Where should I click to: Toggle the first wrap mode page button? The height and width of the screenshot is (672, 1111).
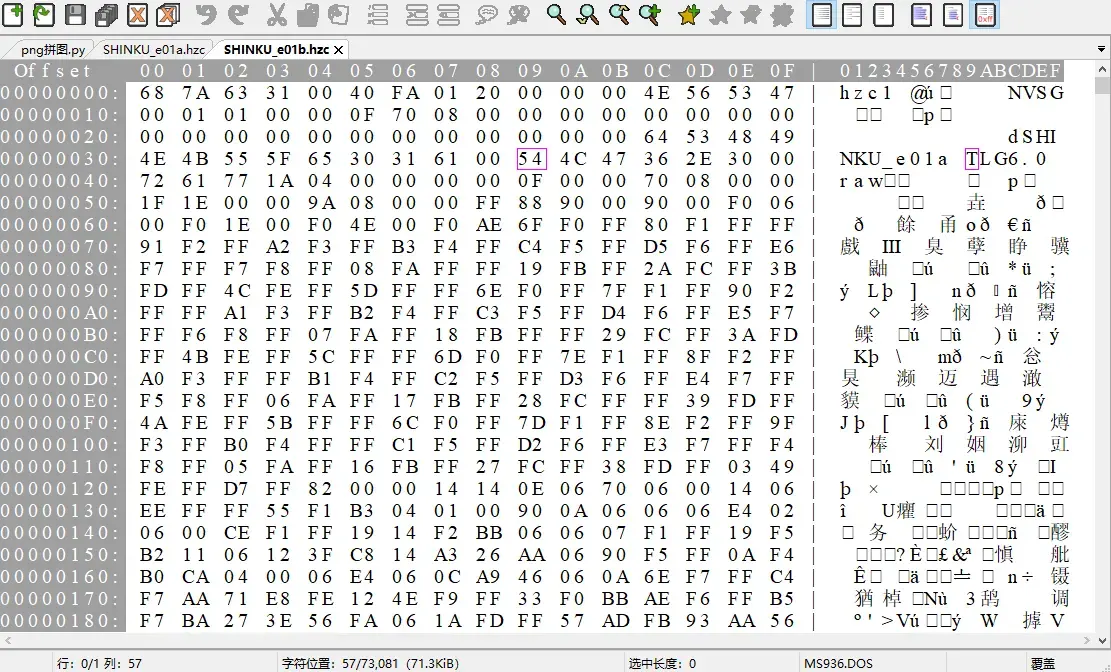[x=822, y=14]
